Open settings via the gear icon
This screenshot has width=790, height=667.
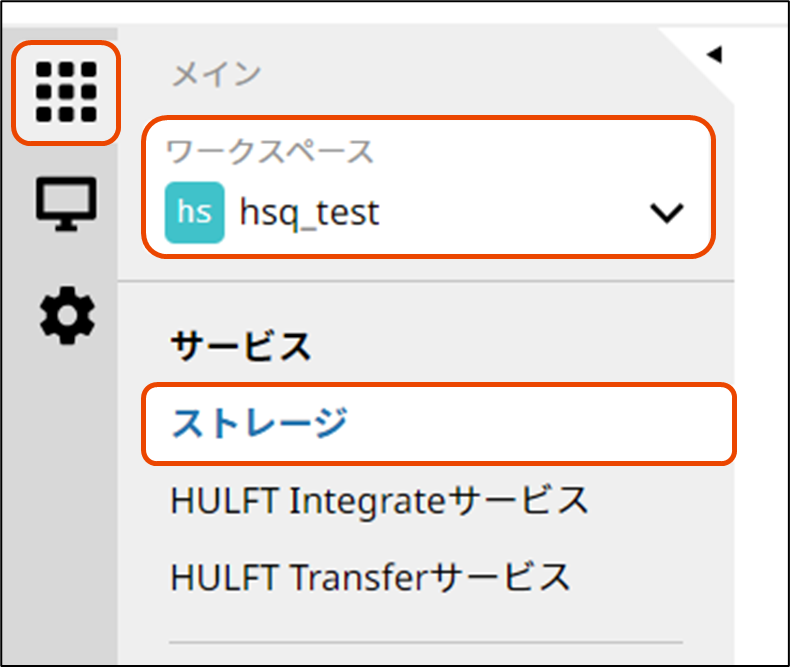click(66, 315)
